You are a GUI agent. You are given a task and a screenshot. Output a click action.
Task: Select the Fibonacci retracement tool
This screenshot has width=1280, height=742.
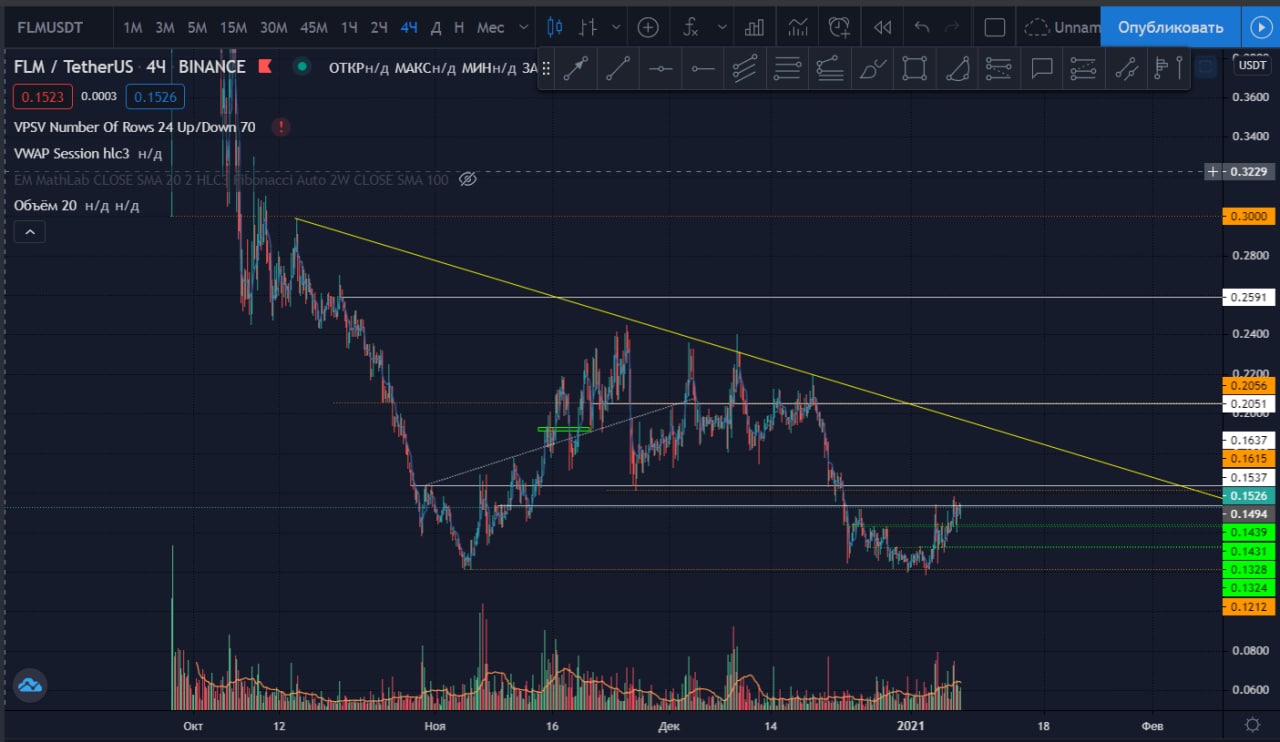coord(788,68)
